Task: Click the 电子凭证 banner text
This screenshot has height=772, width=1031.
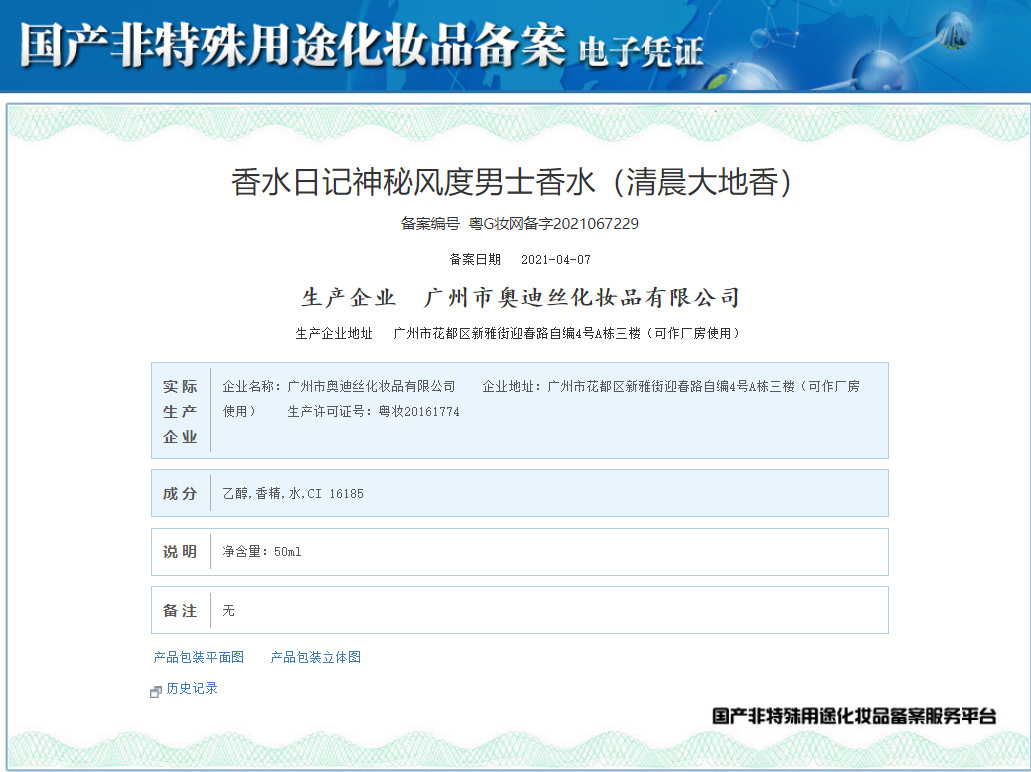Action: [x=641, y=51]
